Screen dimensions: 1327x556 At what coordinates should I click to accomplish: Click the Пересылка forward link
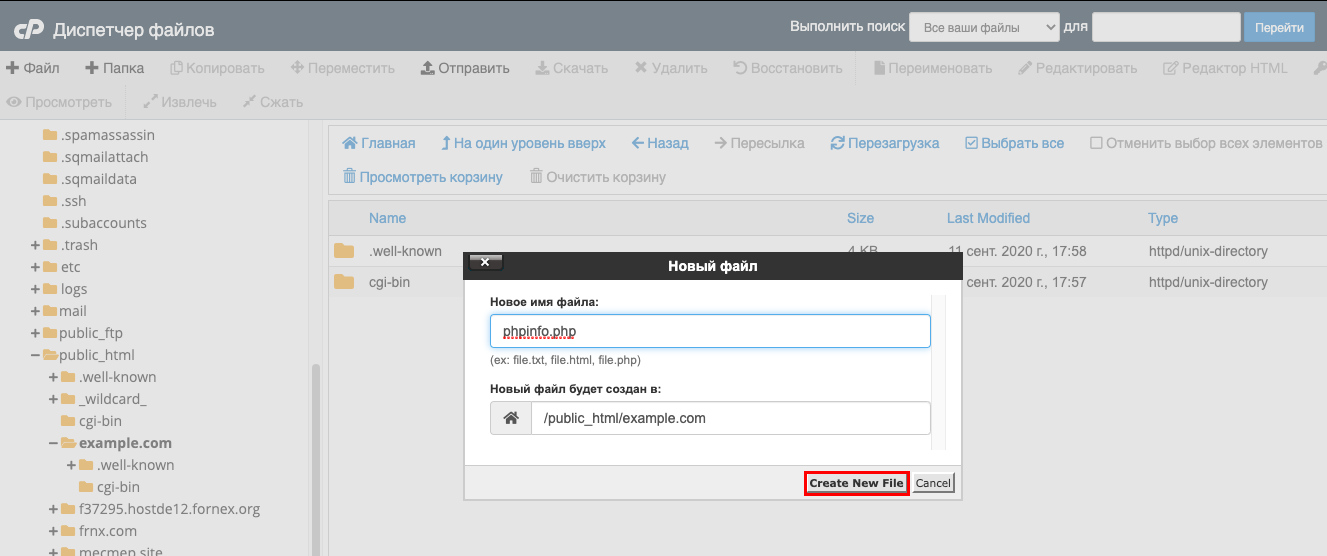[x=759, y=143]
